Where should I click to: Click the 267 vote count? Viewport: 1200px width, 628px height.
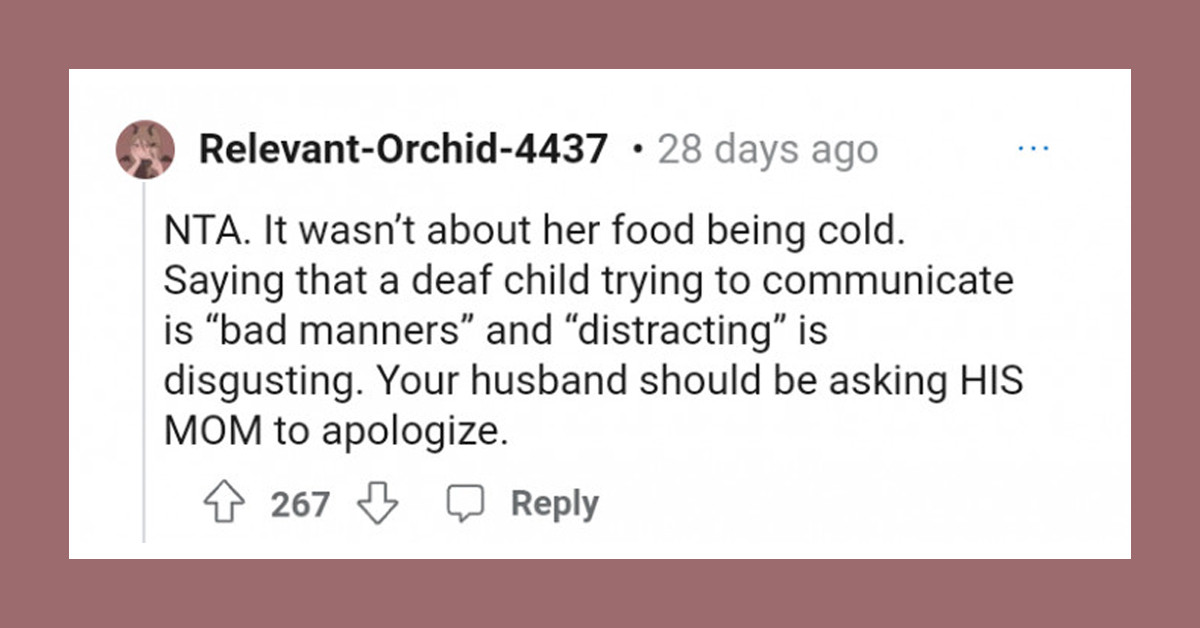[297, 503]
